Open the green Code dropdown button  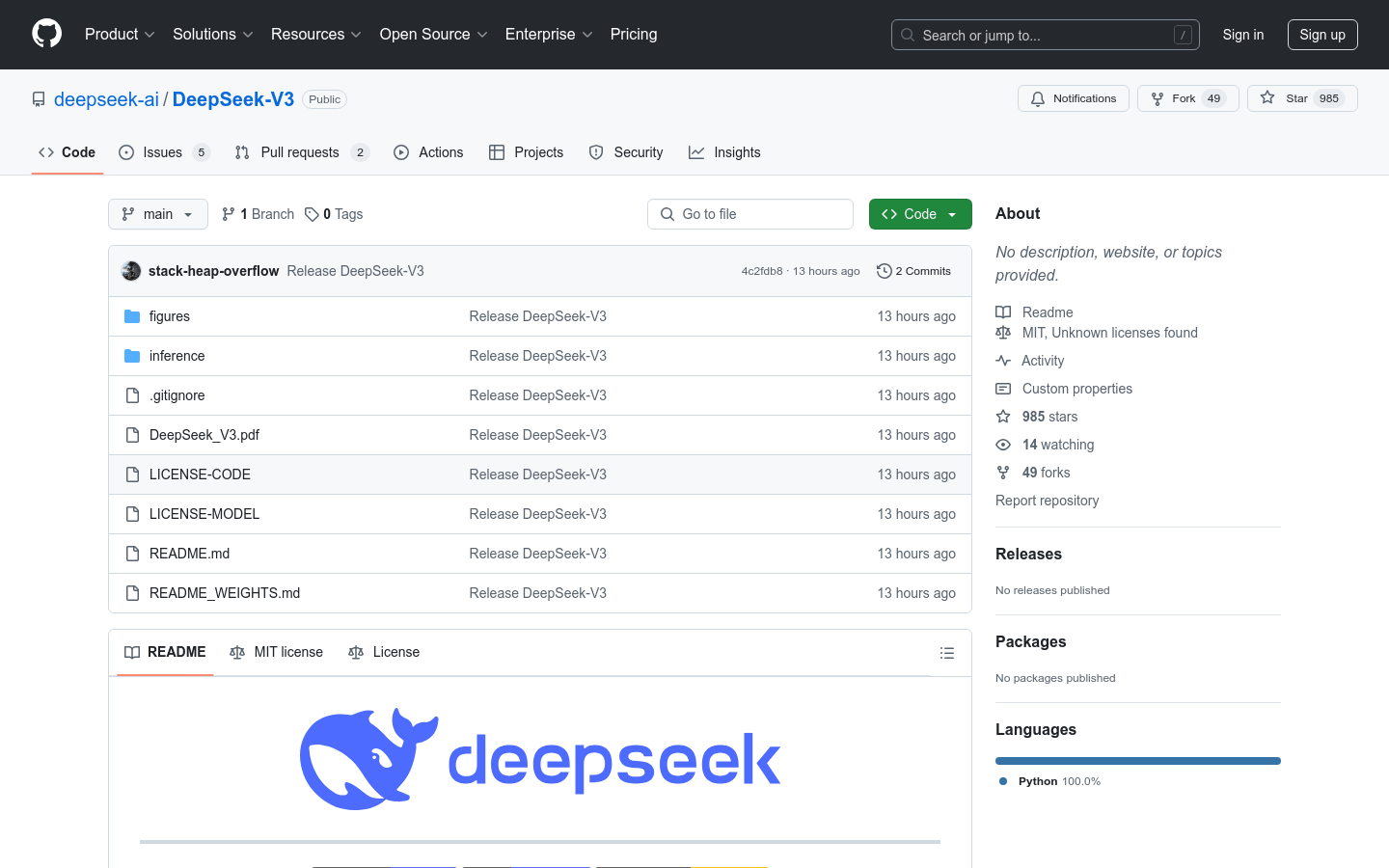coord(920,214)
